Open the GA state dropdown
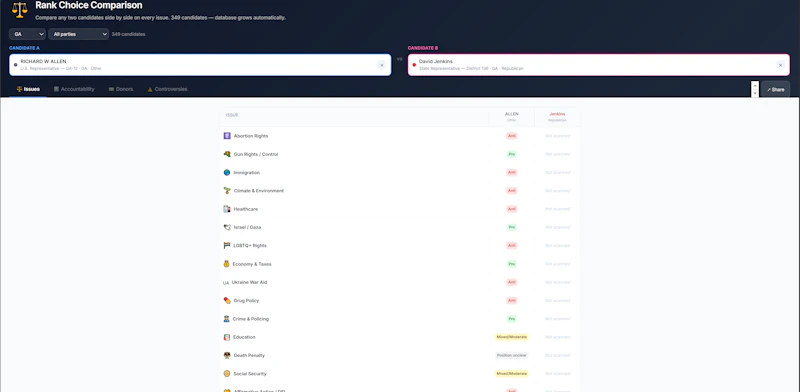800x392 pixels. pos(28,34)
